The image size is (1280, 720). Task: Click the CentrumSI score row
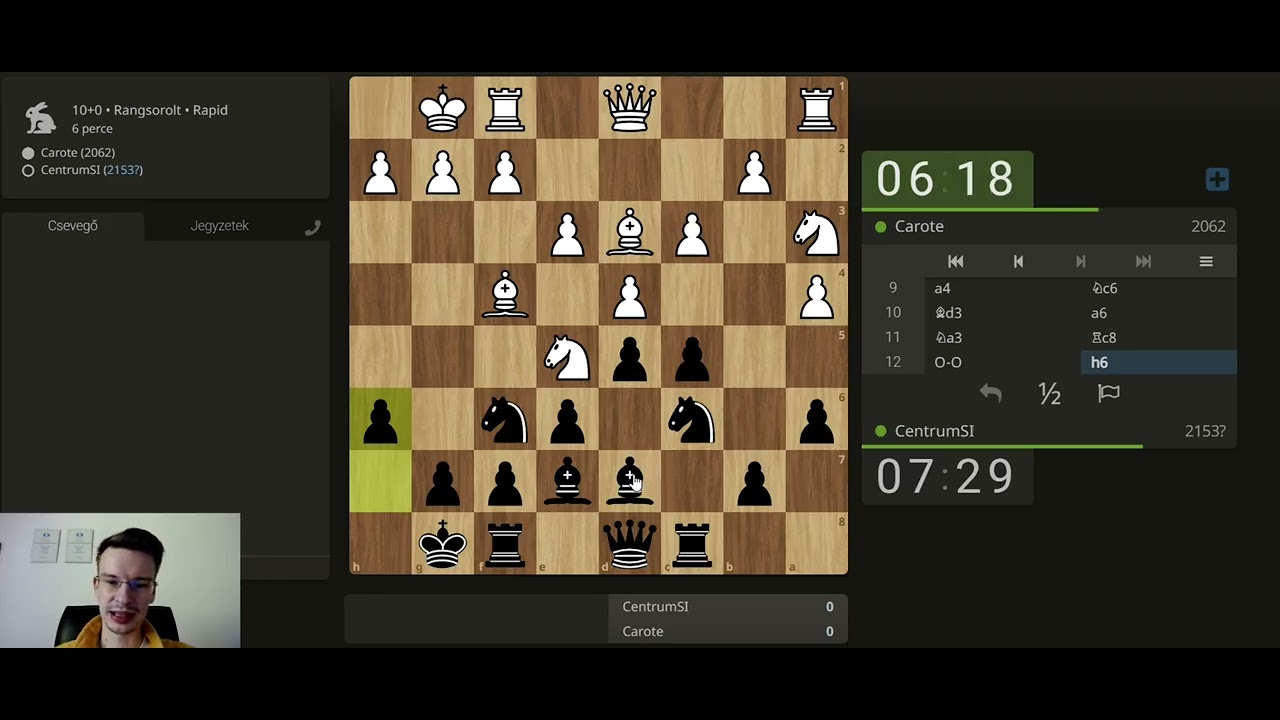(728, 607)
